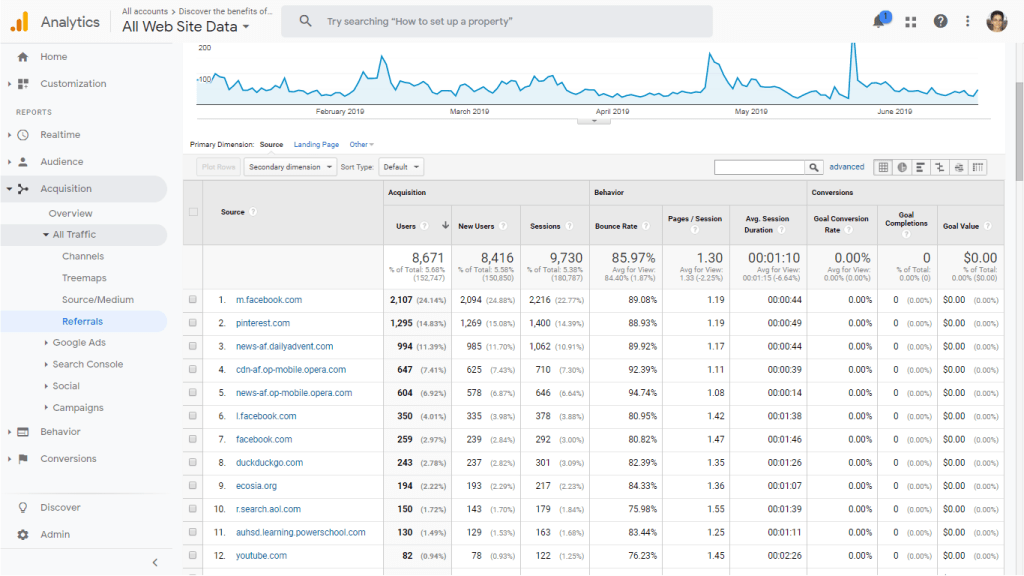Click the Realtime clock icon

tap(23, 135)
